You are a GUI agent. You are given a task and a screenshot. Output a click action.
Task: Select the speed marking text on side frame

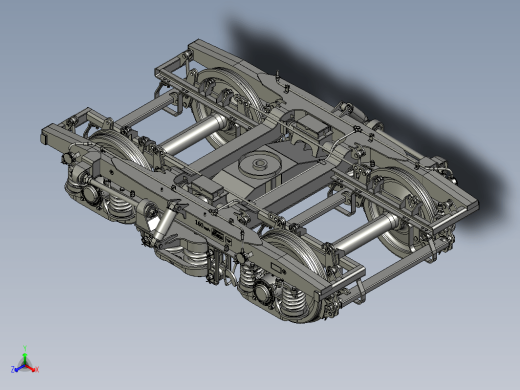(x=202, y=226)
